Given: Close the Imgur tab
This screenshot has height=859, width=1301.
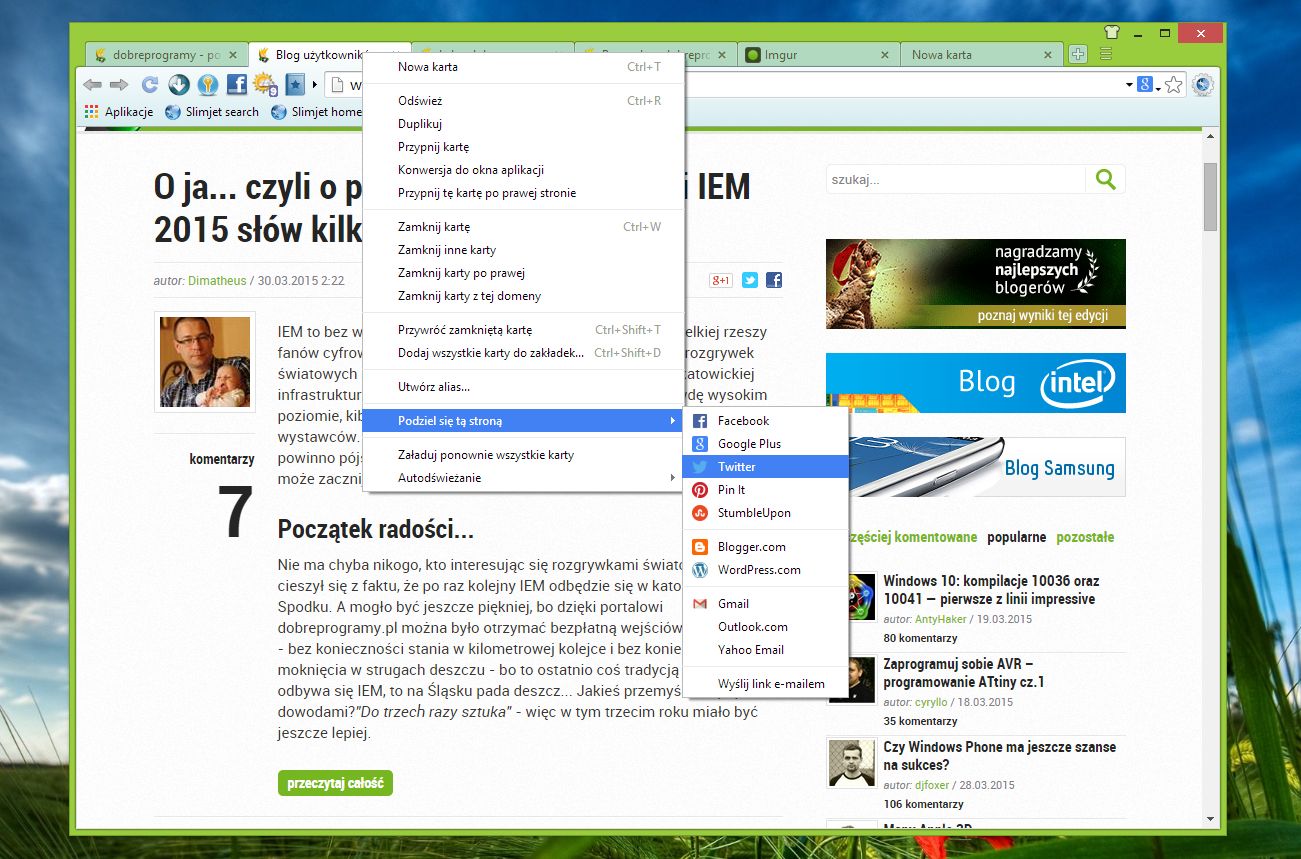Looking at the screenshot, I should click(885, 55).
